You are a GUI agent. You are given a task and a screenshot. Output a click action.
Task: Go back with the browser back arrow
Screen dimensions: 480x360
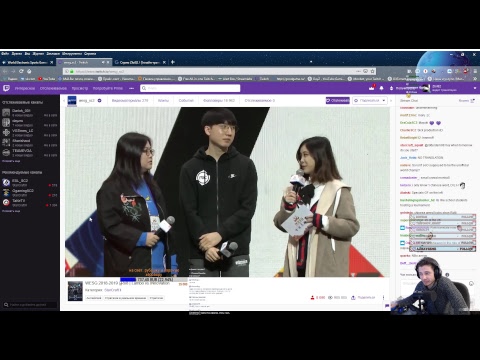5,71
